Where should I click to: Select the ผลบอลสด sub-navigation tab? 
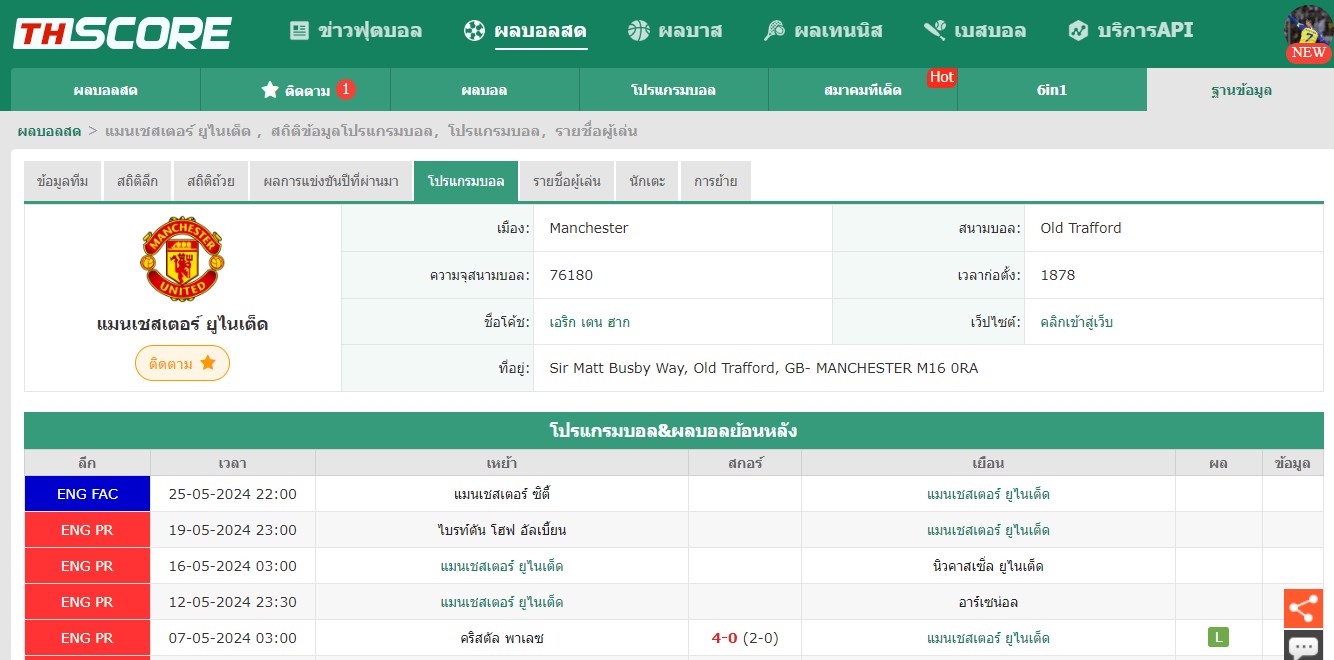pyautogui.click(x=105, y=90)
